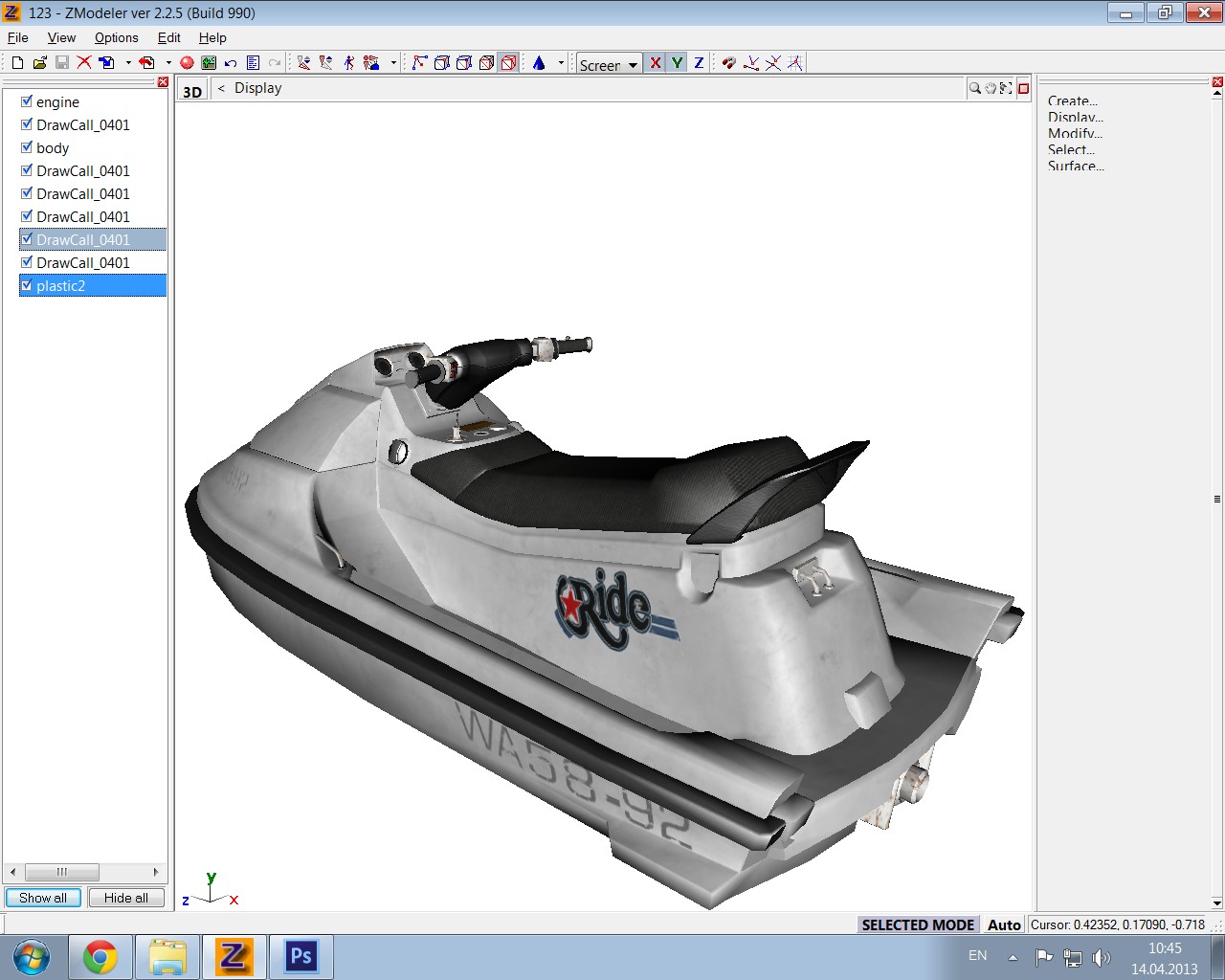Open the Materials editor red sphere icon
Screen dimensions: 1225x980
point(187,63)
